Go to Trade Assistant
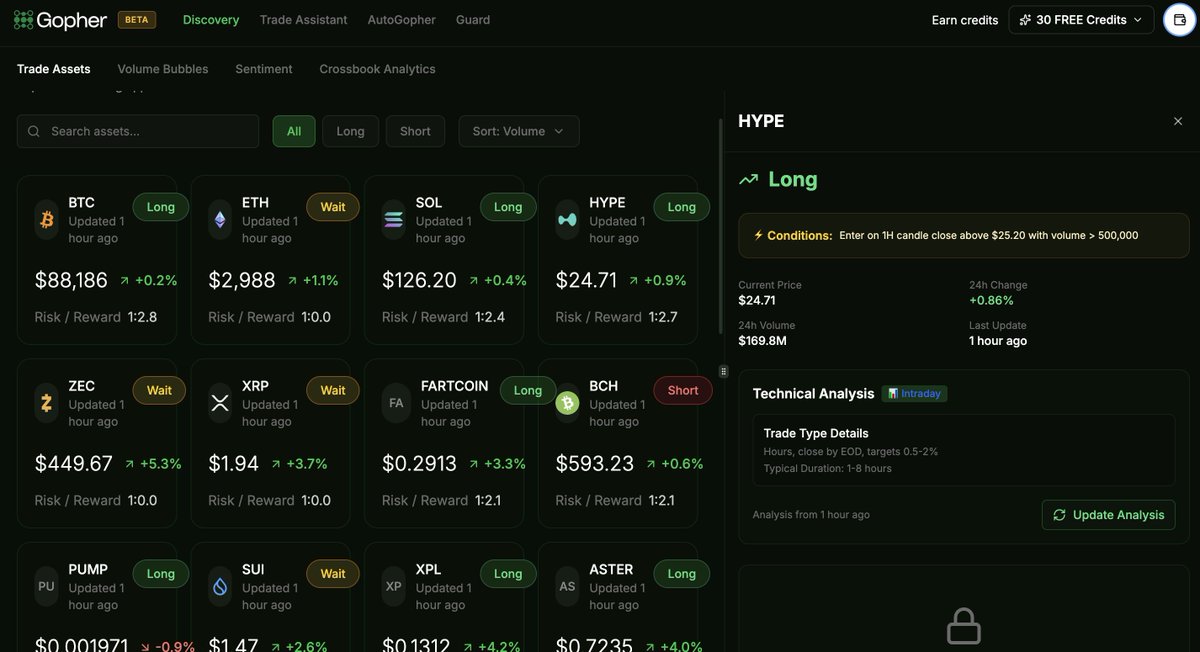Screen dimensions: 1200x652 [304, 19]
